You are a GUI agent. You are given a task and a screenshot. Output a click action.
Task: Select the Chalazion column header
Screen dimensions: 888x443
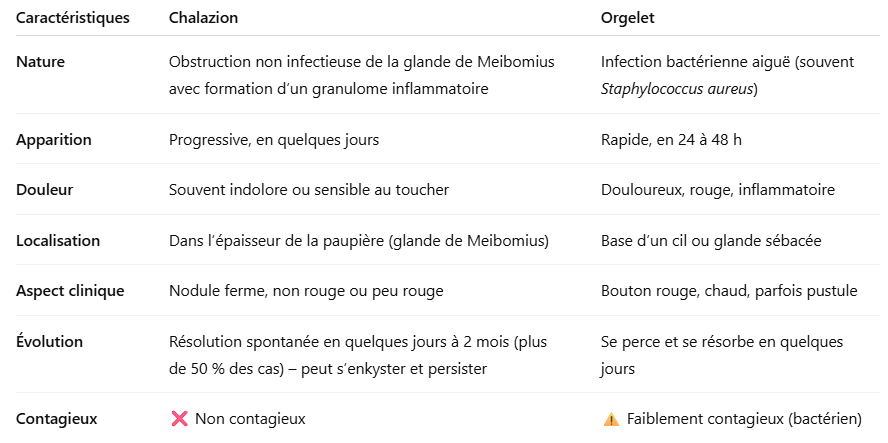(204, 18)
